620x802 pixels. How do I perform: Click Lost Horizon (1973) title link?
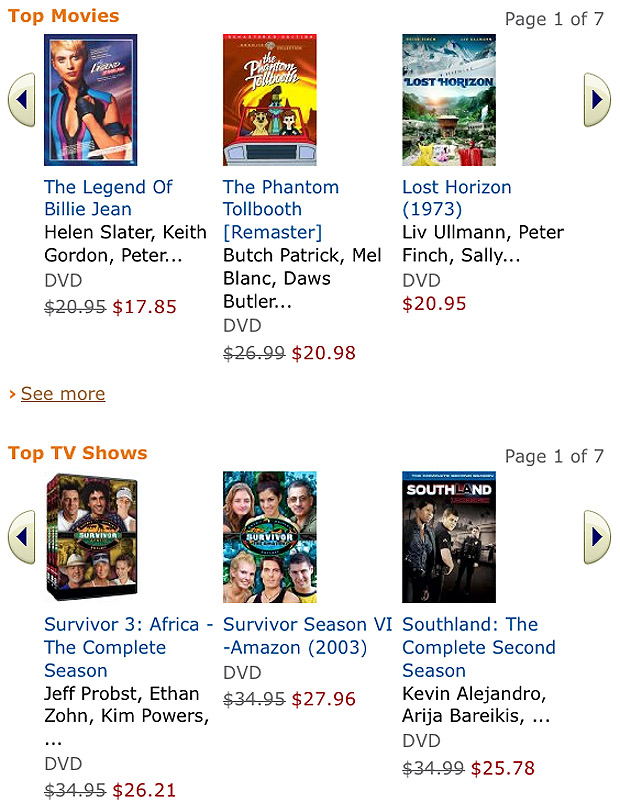point(457,198)
